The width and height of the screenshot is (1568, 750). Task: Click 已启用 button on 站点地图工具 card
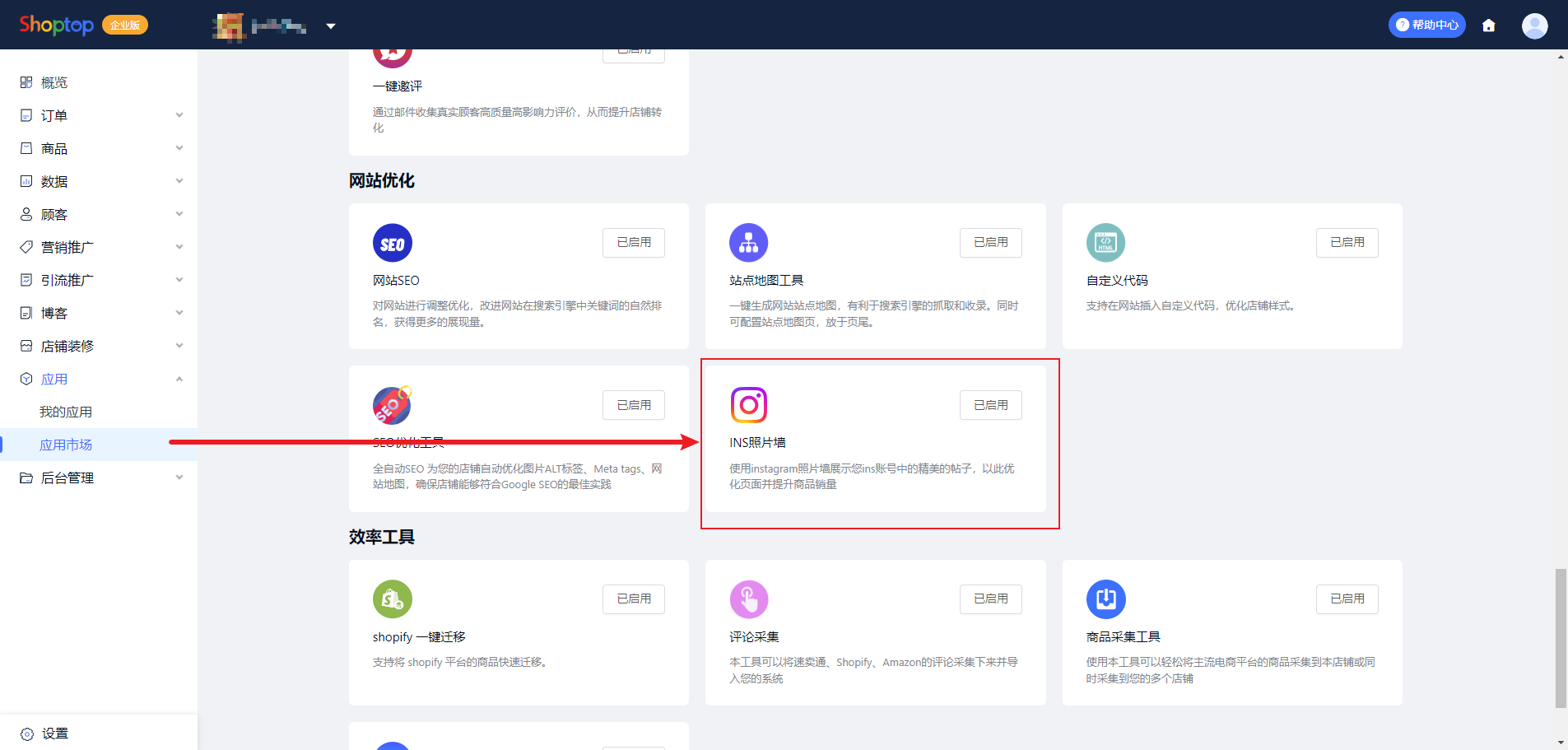click(x=991, y=242)
